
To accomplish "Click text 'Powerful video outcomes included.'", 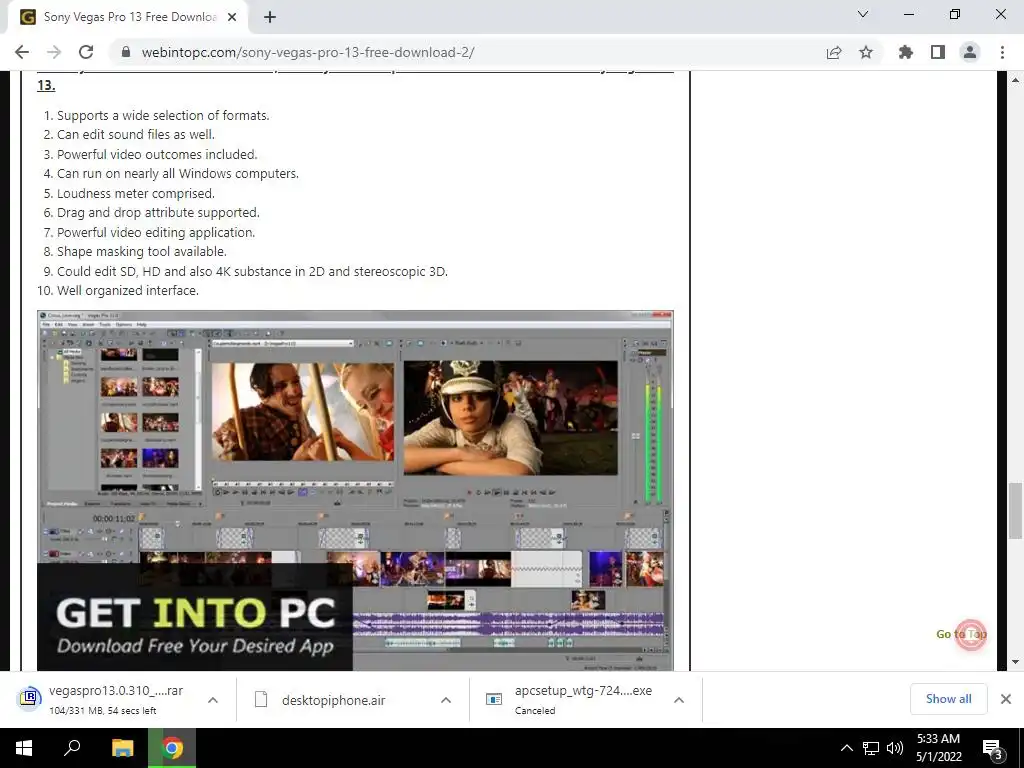I will pos(157,155).
